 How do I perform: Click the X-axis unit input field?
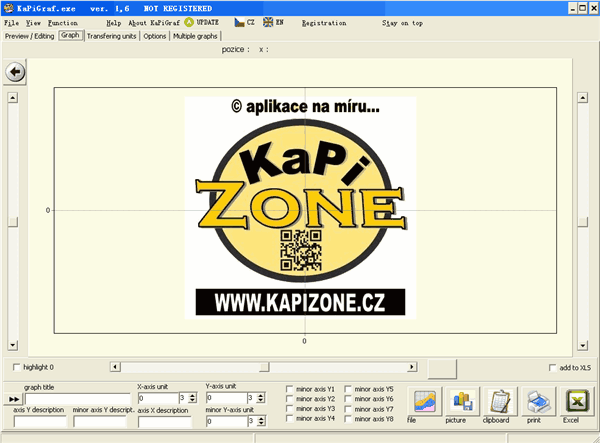click(158, 398)
